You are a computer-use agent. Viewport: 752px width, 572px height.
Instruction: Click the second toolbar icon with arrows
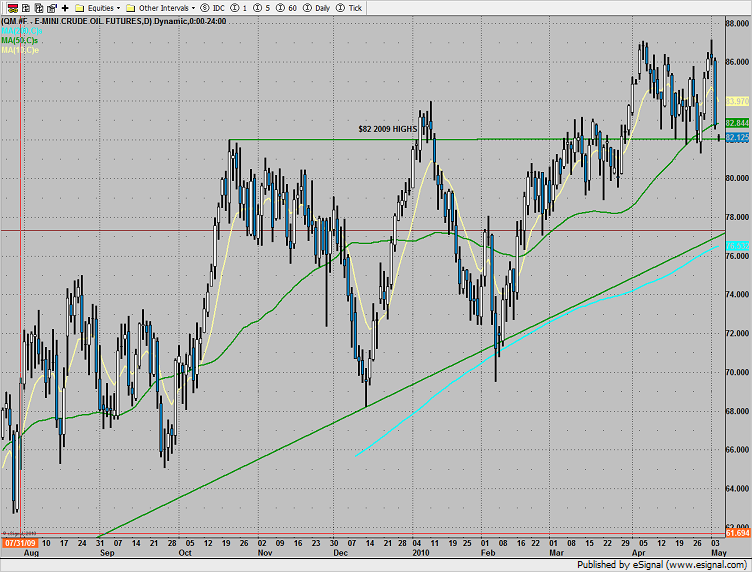(26, 8)
